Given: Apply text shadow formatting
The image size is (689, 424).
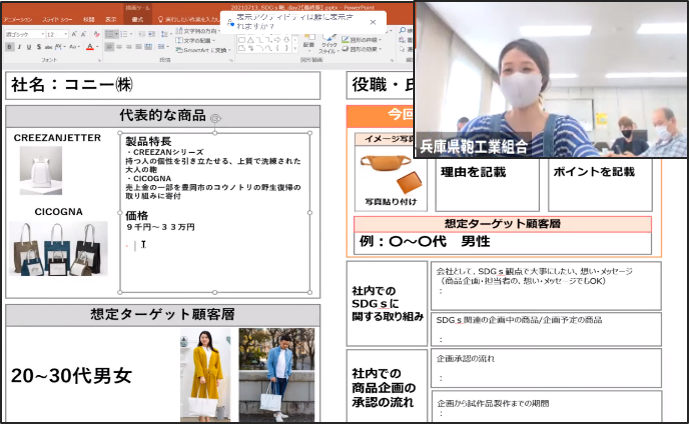Looking at the screenshot, I should (38, 46).
